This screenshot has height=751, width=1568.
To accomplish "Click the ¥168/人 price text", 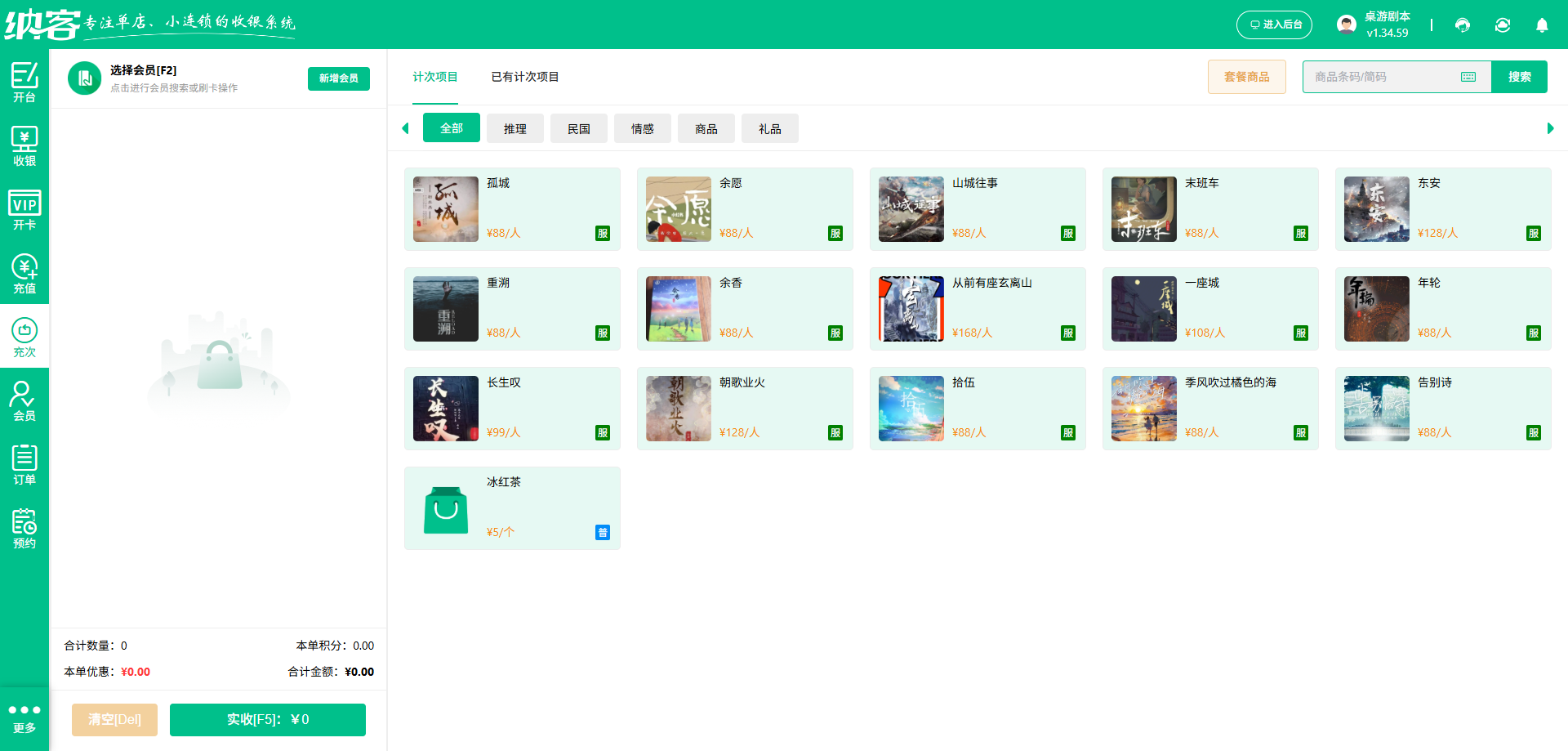I will coord(972,333).
